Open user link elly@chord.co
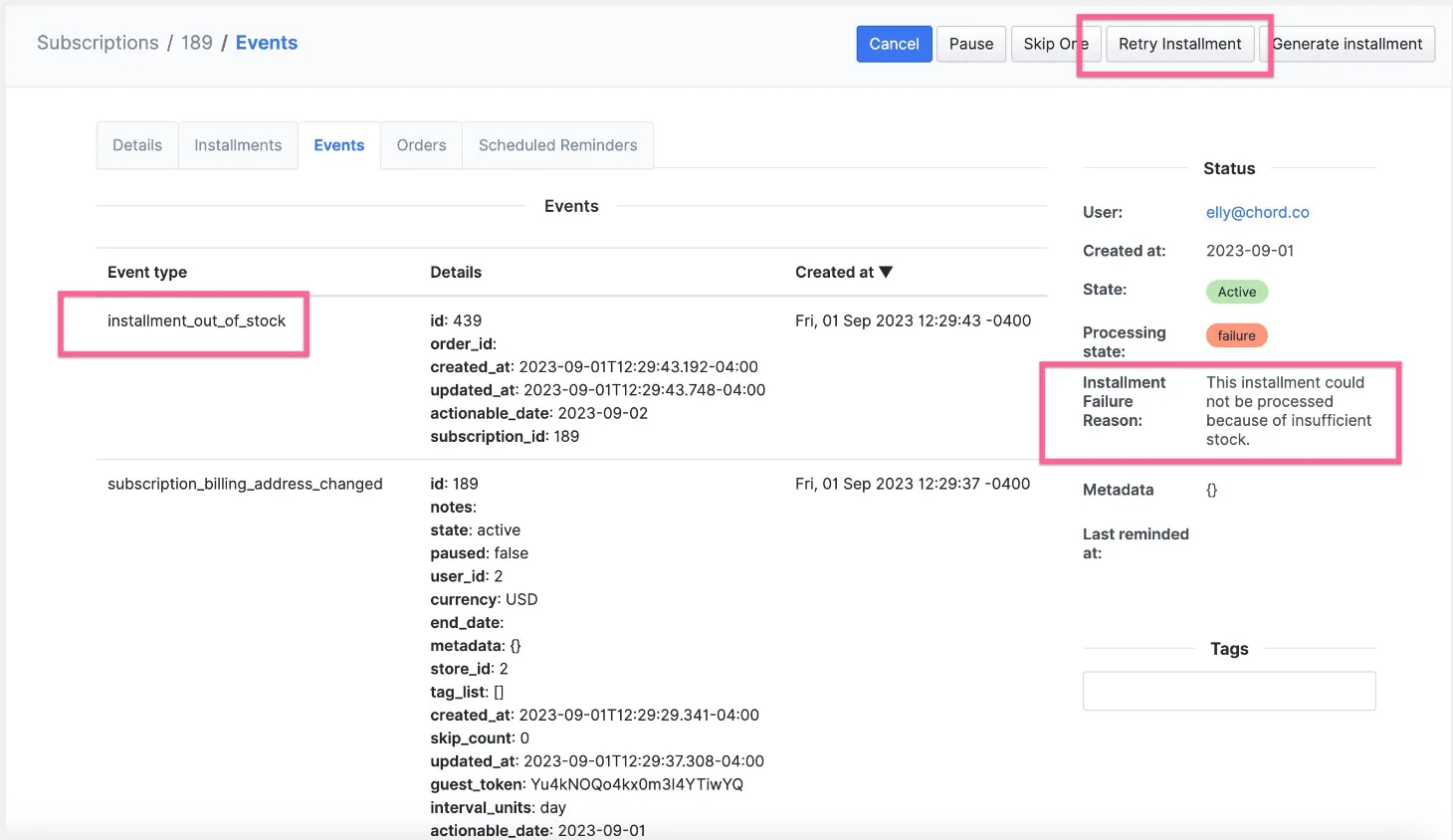This screenshot has height=840, width=1453. pyautogui.click(x=1257, y=212)
